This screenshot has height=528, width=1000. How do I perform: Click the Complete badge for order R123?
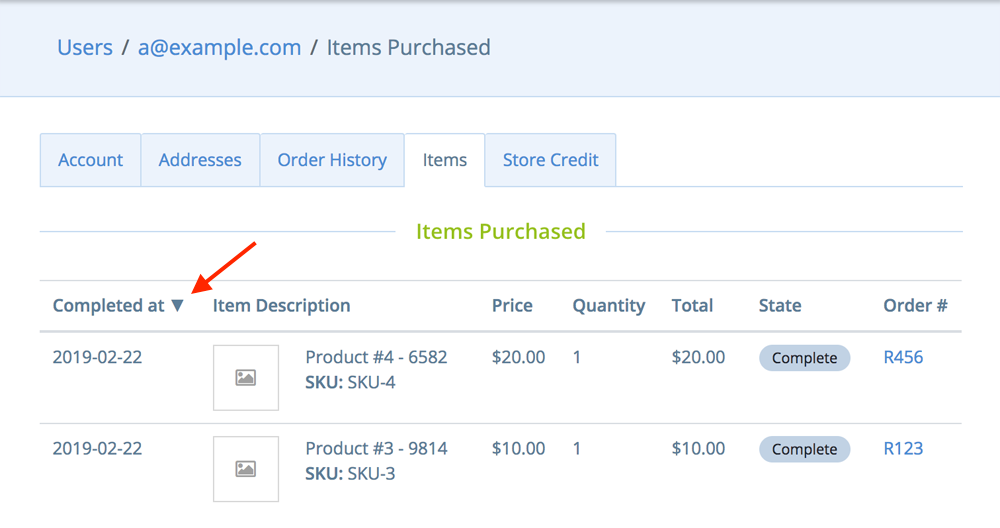click(x=804, y=449)
